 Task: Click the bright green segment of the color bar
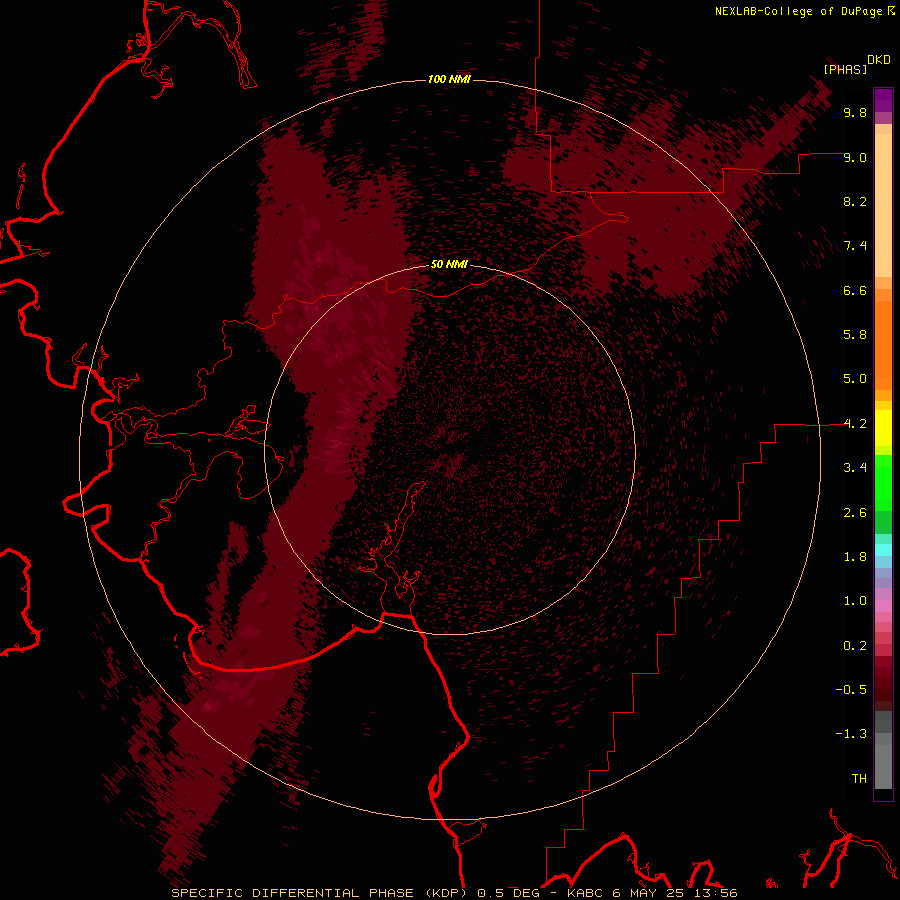coord(883,483)
